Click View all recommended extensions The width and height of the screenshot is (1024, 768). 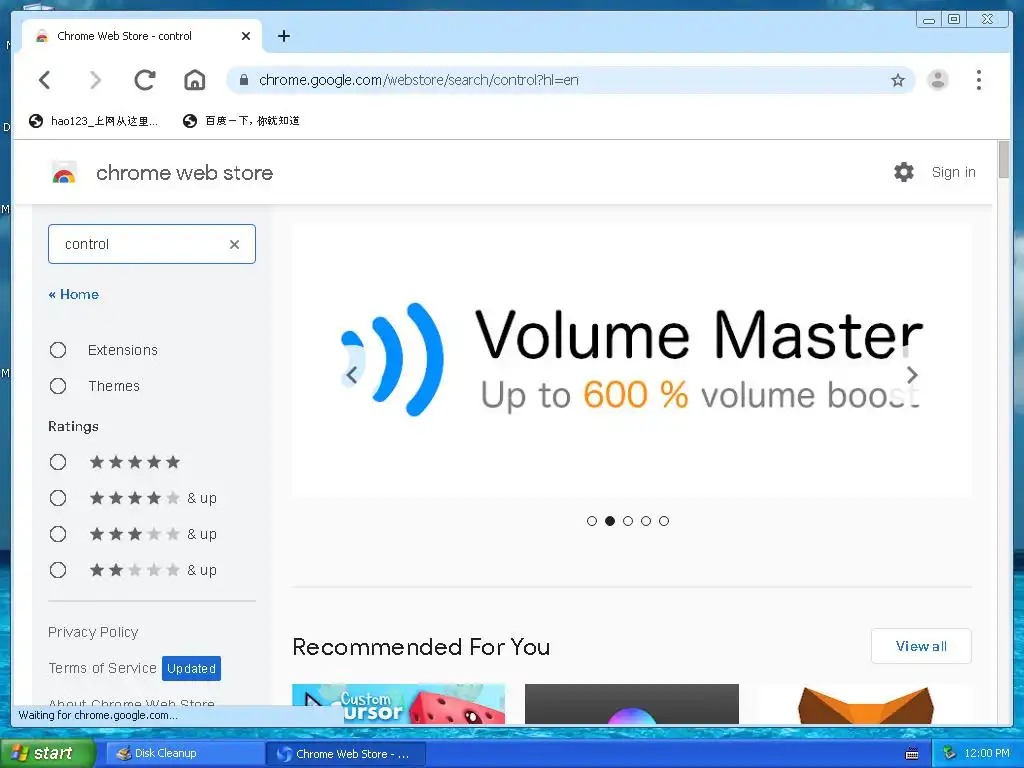[x=921, y=647]
